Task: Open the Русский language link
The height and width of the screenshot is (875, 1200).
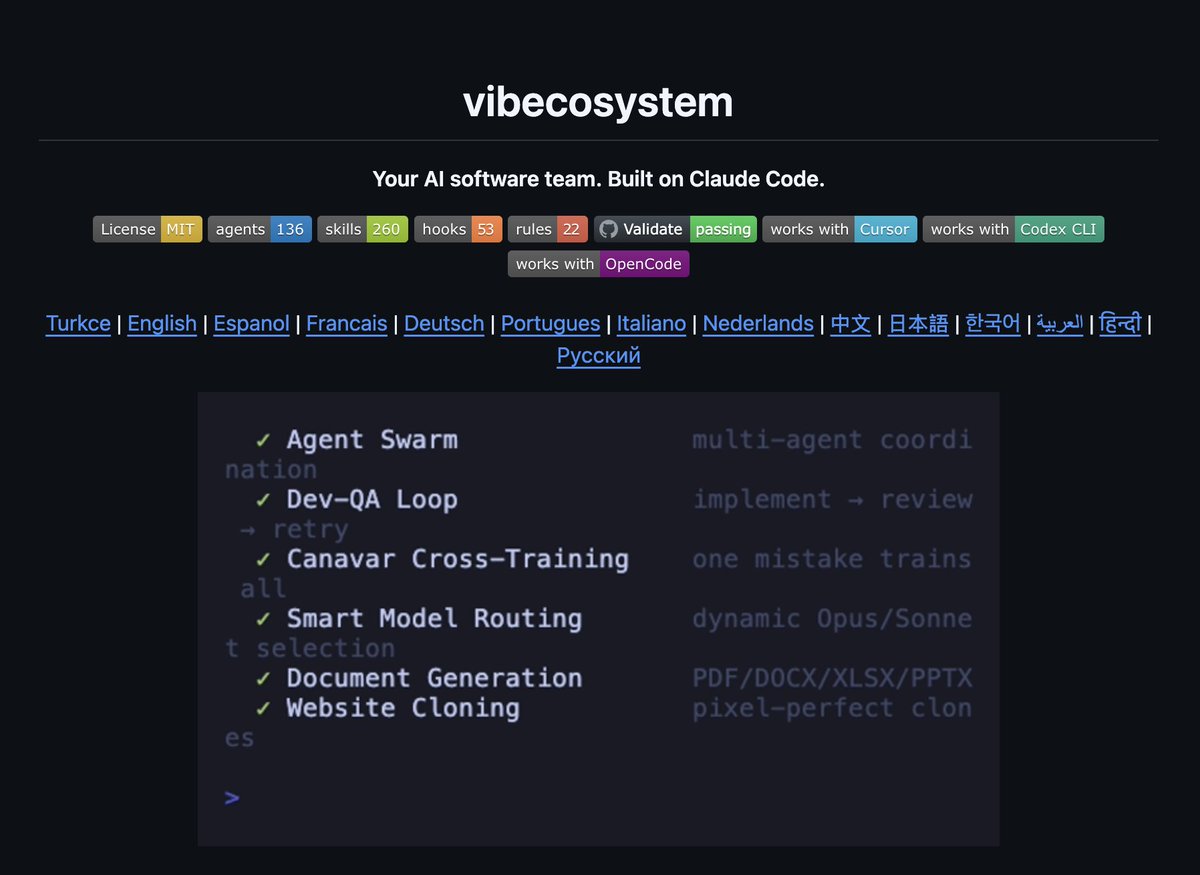Action: point(599,355)
